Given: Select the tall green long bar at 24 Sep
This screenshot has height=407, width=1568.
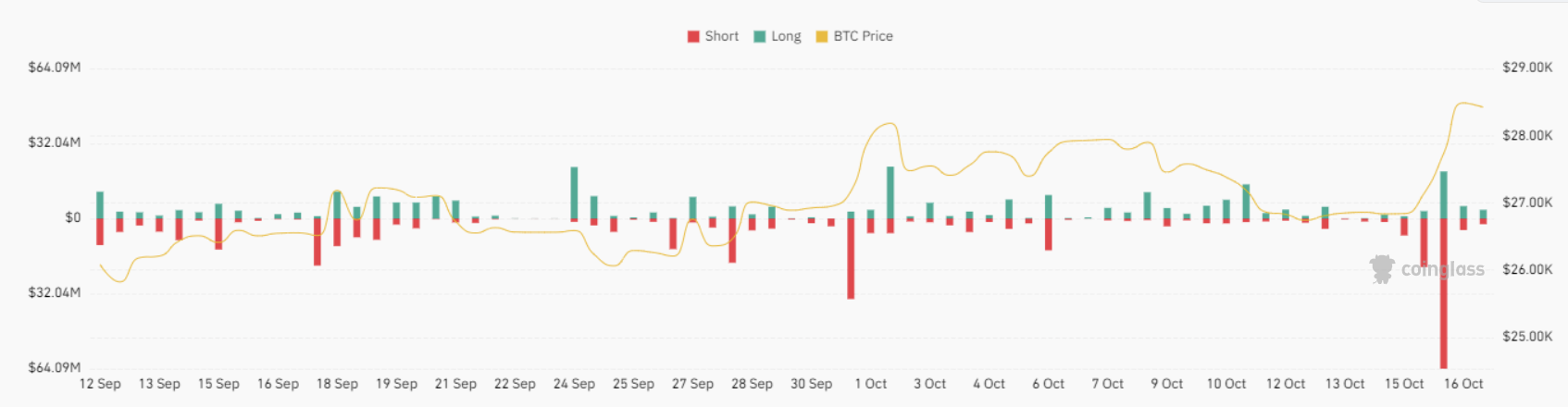Looking at the screenshot, I should [x=574, y=192].
